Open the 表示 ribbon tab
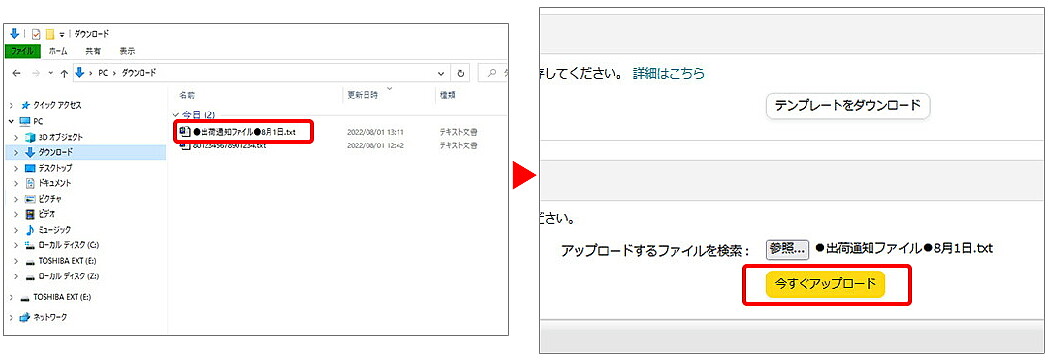Viewport: 1050px width, 360px height. pyautogui.click(x=128, y=51)
